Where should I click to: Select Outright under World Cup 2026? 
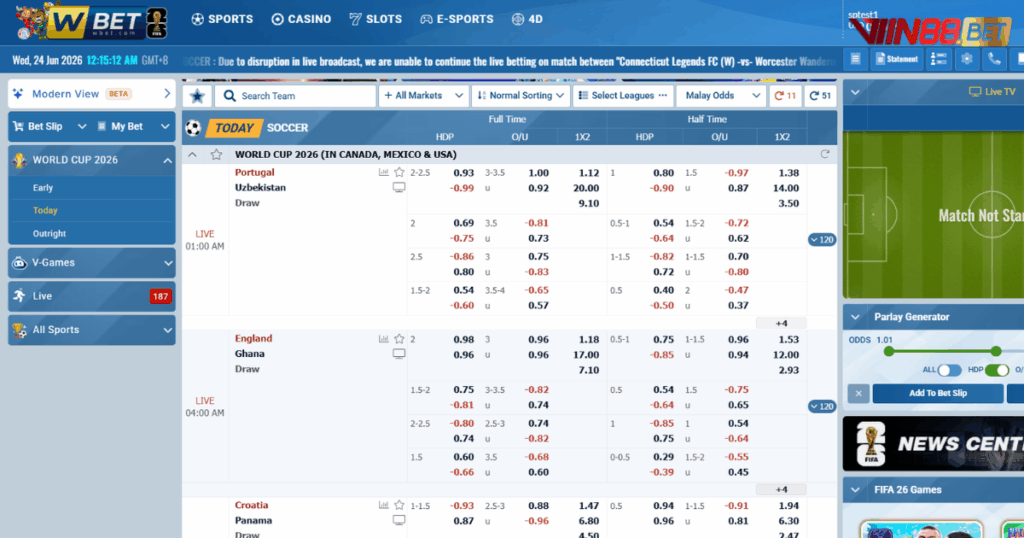(49, 234)
